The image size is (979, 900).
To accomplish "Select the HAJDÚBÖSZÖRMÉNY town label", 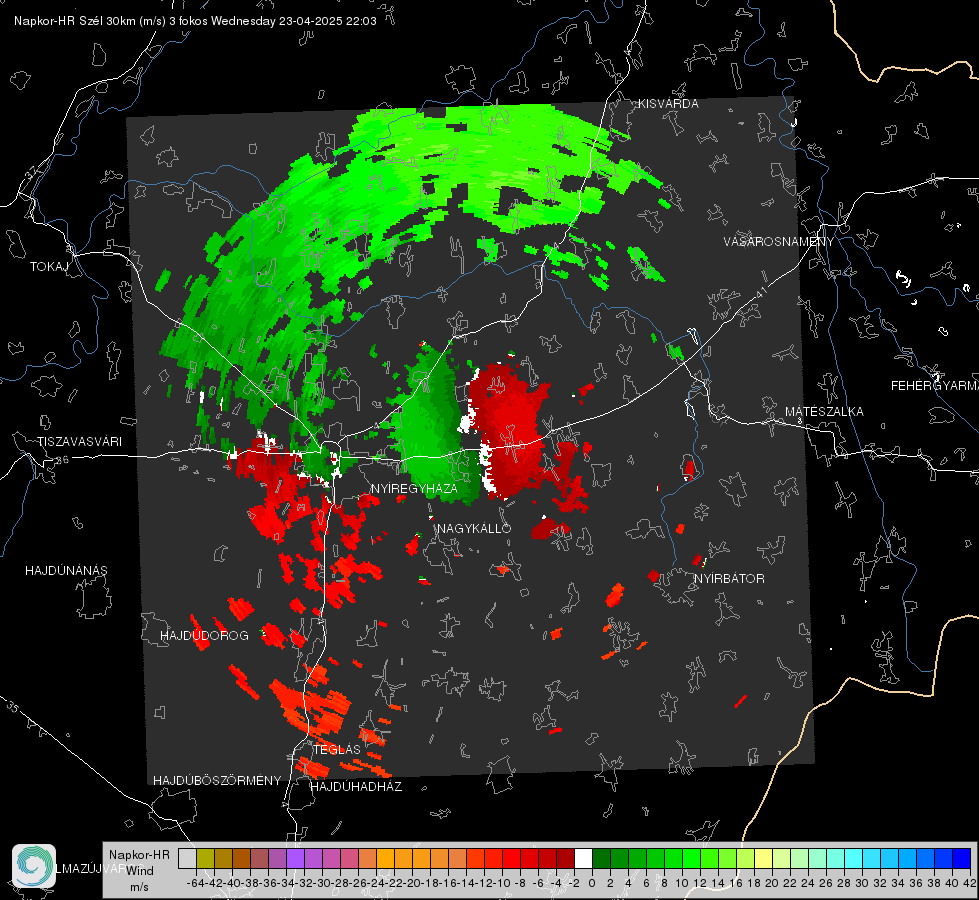I will 217,780.
